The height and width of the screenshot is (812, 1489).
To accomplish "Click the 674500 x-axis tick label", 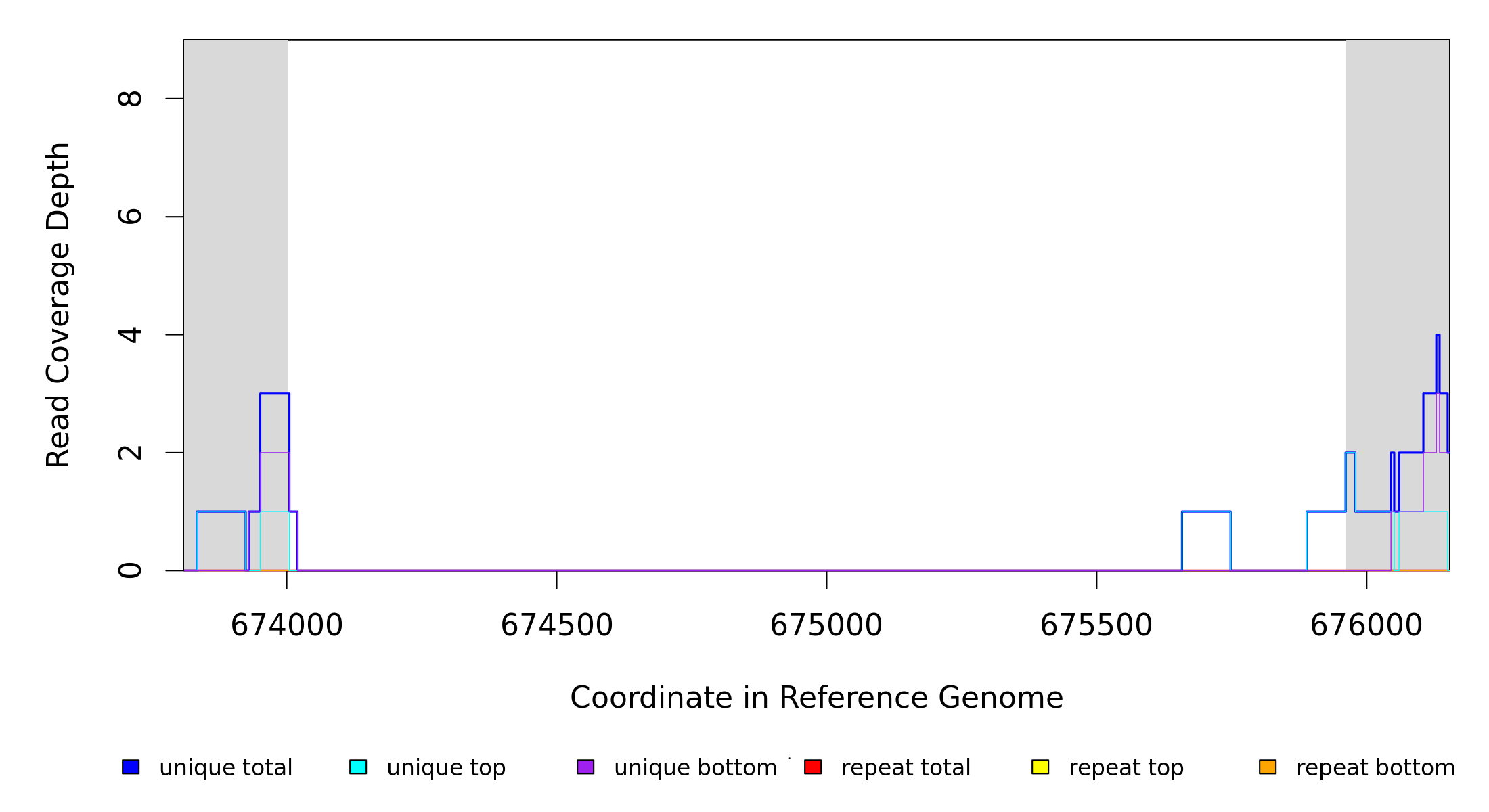I will click(x=556, y=625).
